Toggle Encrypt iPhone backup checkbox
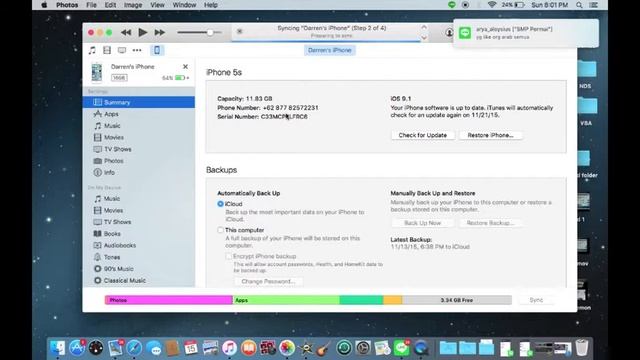 tap(229, 256)
